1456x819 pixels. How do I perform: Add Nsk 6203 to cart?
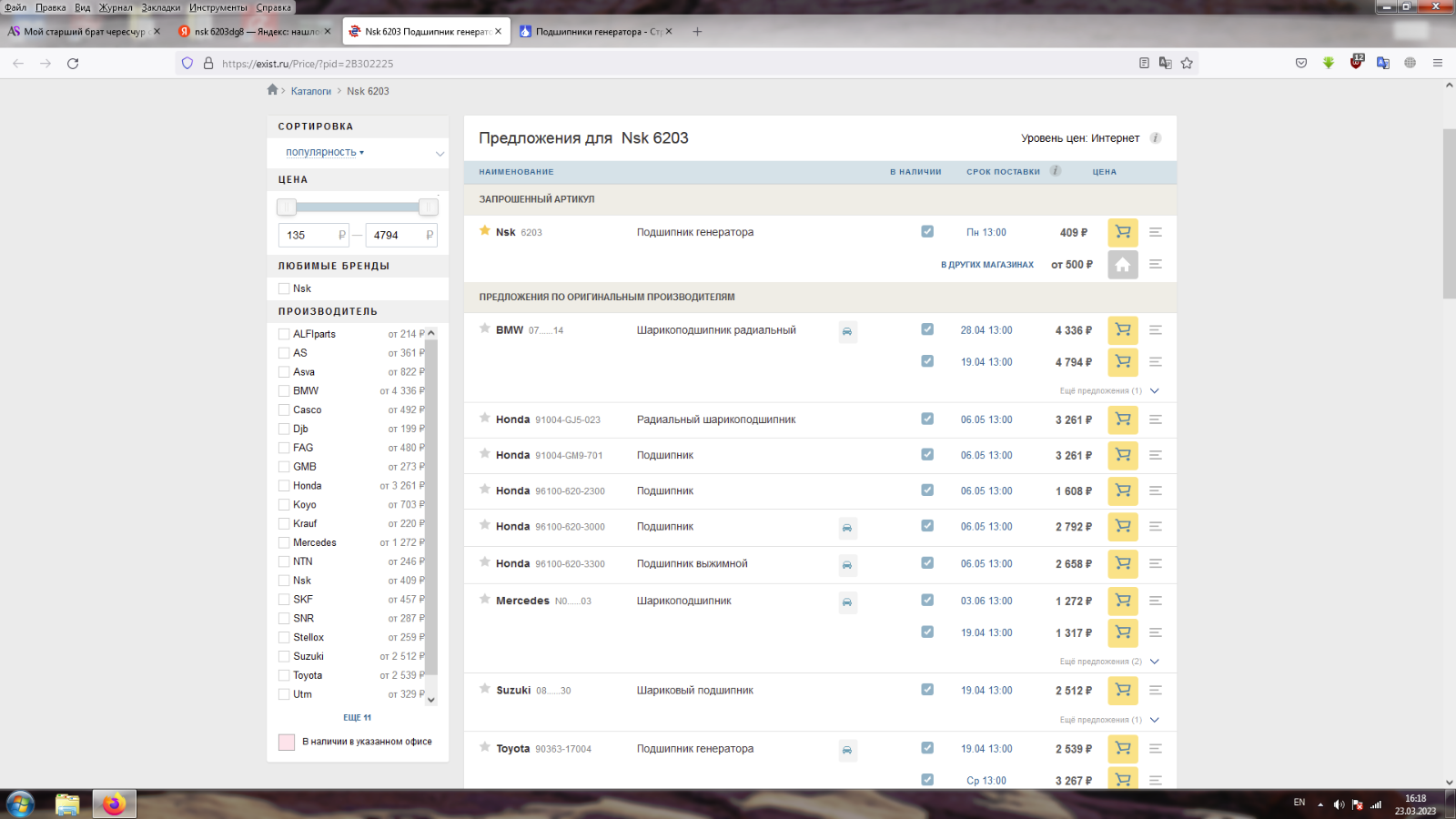[x=1123, y=232]
